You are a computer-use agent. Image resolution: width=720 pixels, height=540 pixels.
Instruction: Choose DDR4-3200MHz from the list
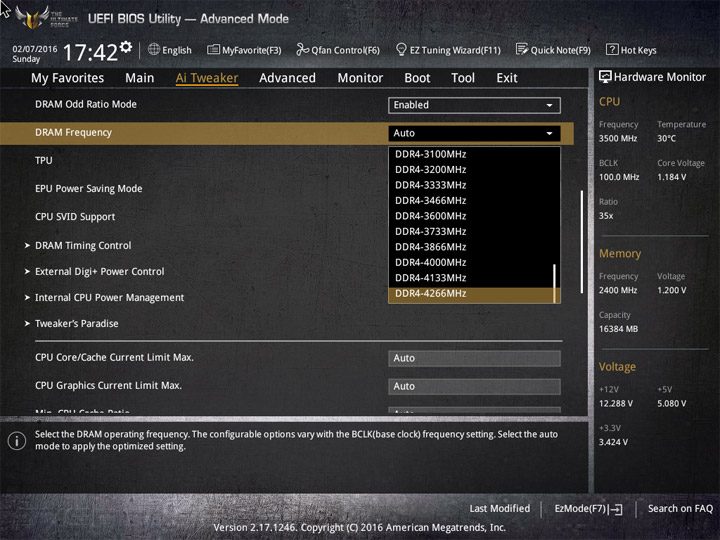(474, 169)
